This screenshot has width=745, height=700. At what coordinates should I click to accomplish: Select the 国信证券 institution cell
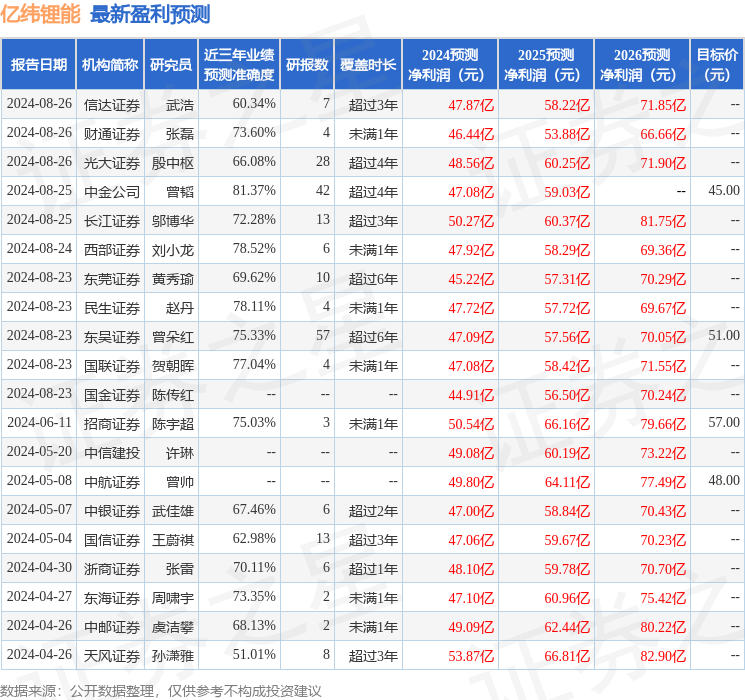(112, 540)
